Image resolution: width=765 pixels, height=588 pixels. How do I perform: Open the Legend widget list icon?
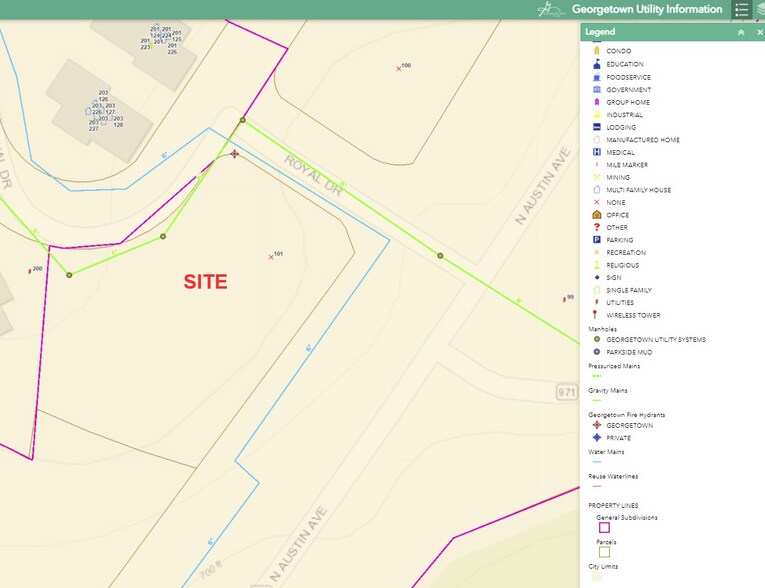pos(741,10)
